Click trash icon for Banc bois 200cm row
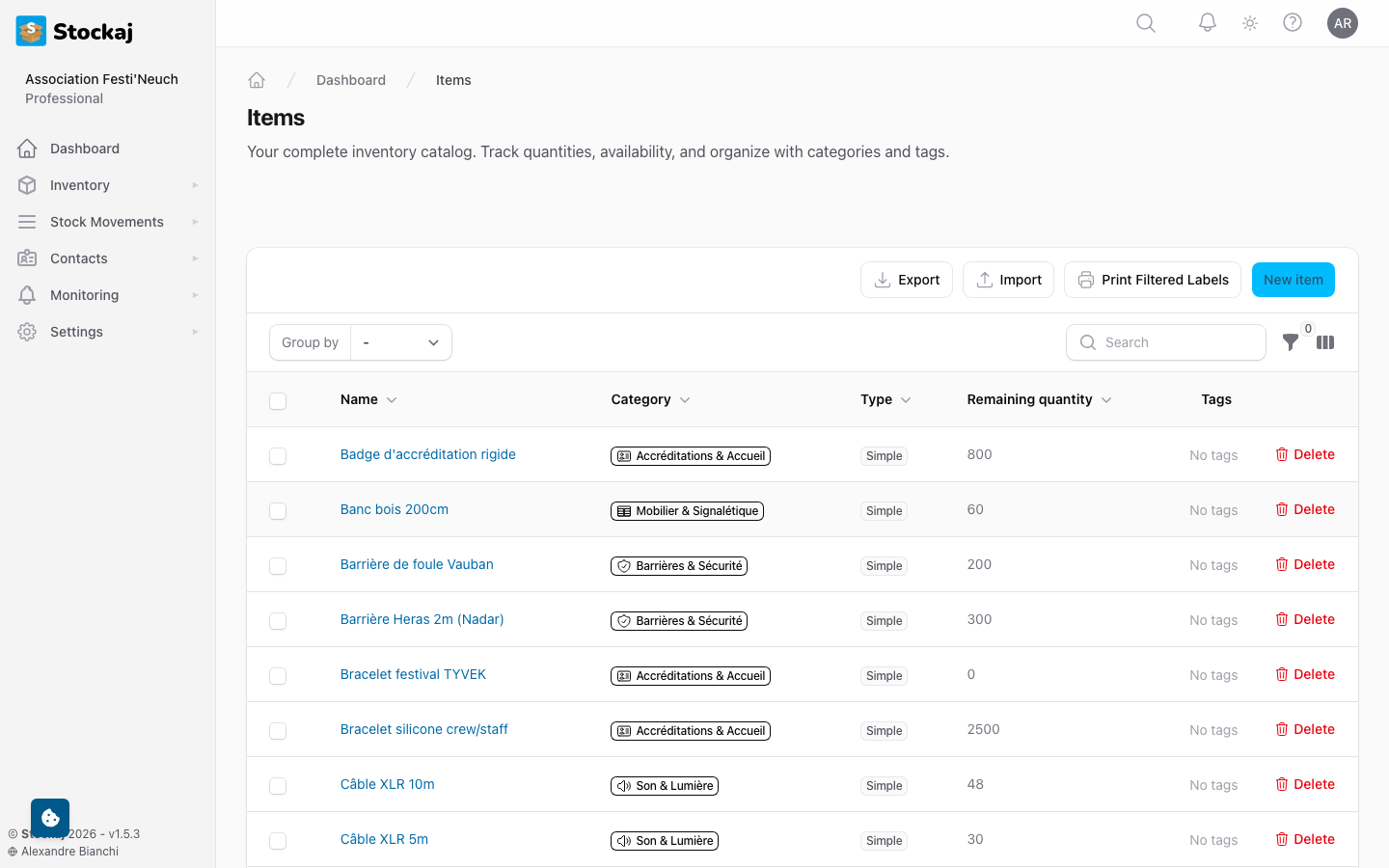This screenshot has width=1389, height=868. (x=1282, y=509)
